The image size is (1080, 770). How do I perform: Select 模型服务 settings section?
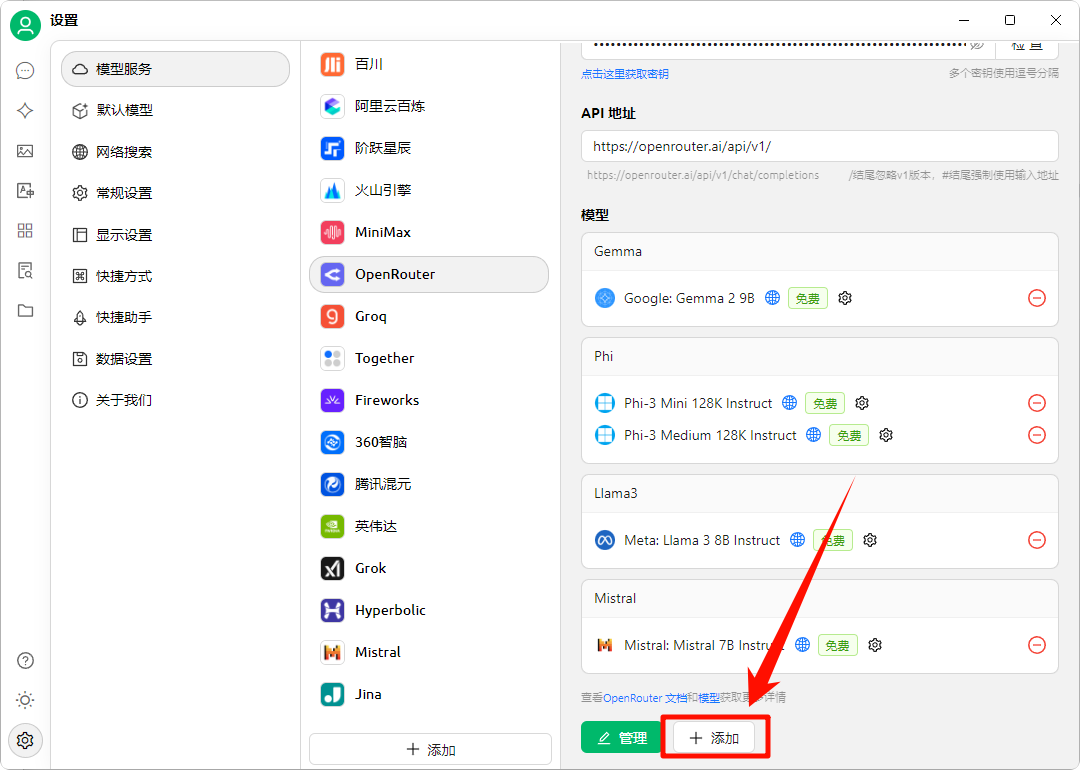tap(176, 69)
